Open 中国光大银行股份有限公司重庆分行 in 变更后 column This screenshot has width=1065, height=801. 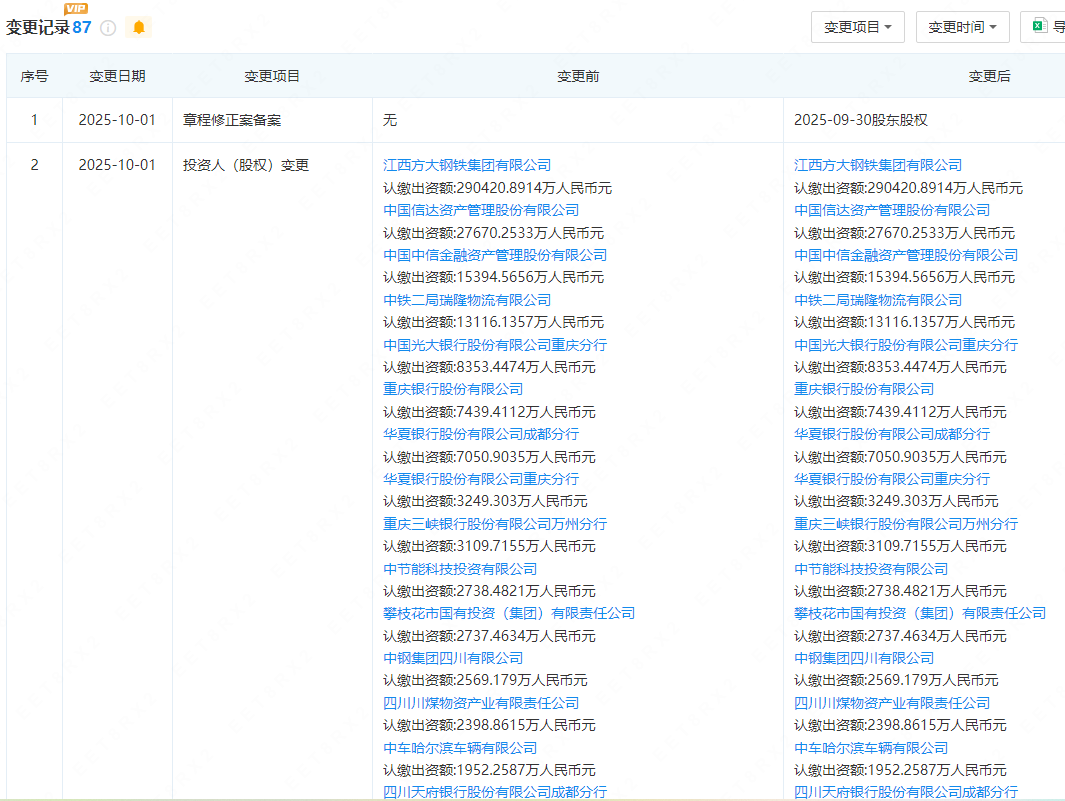click(906, 344)
